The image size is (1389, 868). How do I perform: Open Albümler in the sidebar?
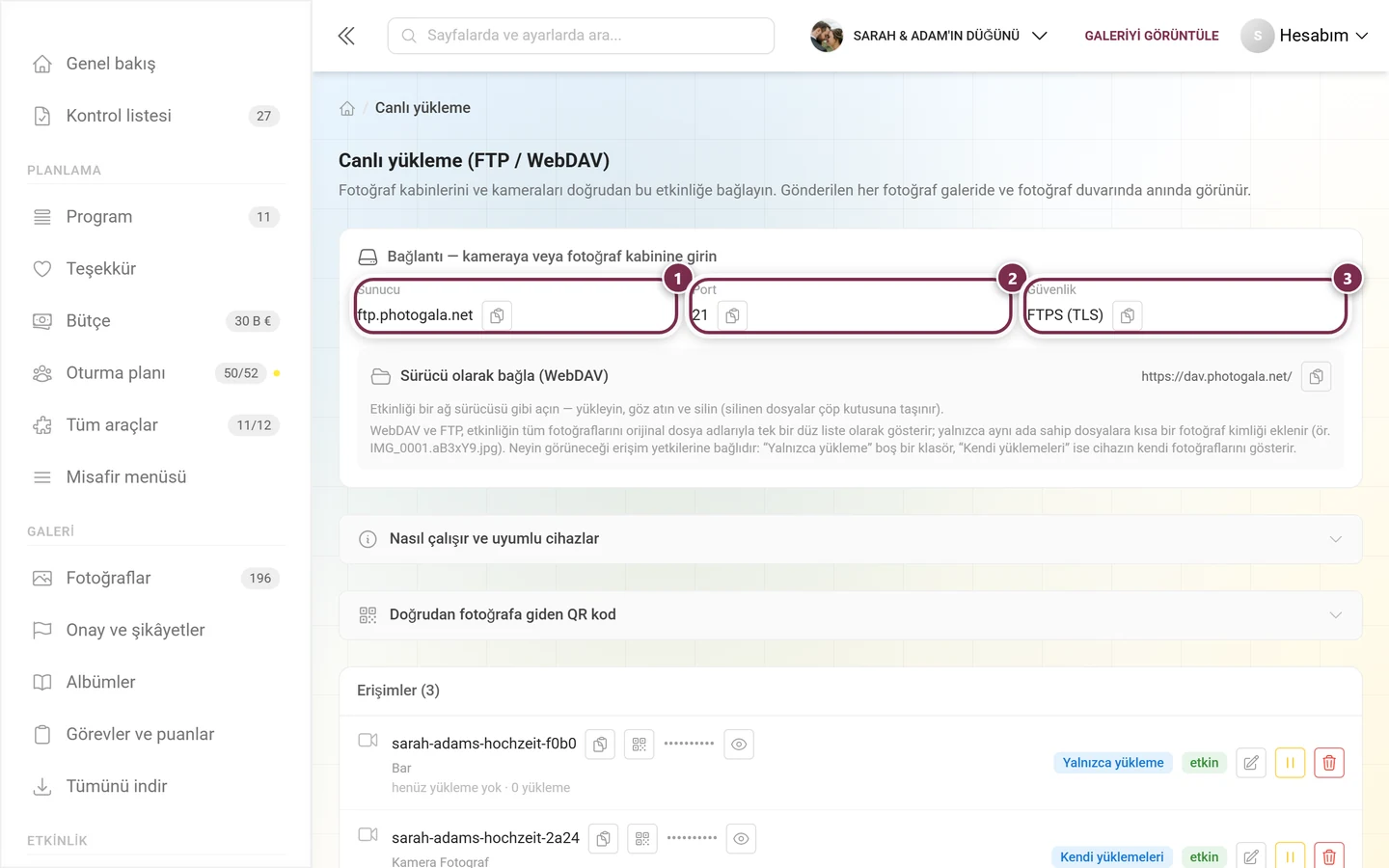[x=155, y=683]
